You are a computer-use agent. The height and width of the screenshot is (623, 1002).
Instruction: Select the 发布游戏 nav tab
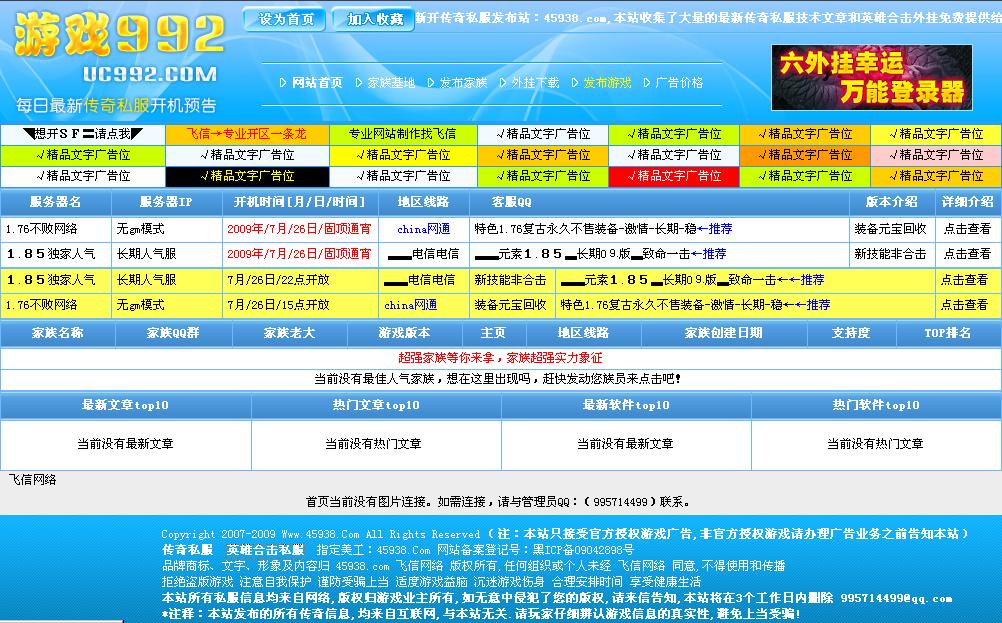[609, 83]
